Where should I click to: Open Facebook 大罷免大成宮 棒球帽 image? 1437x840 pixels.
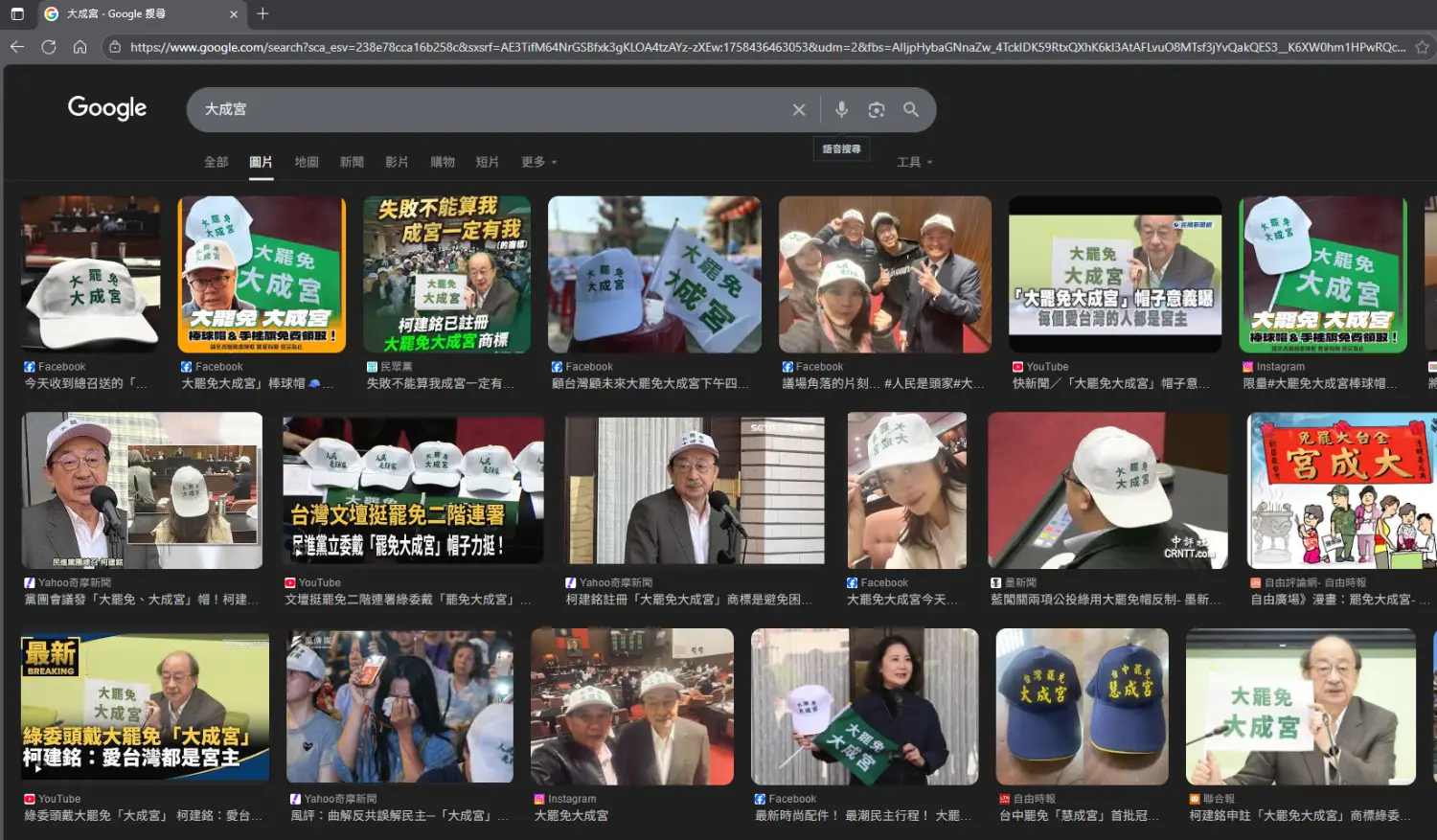click(x=262, y=275)
